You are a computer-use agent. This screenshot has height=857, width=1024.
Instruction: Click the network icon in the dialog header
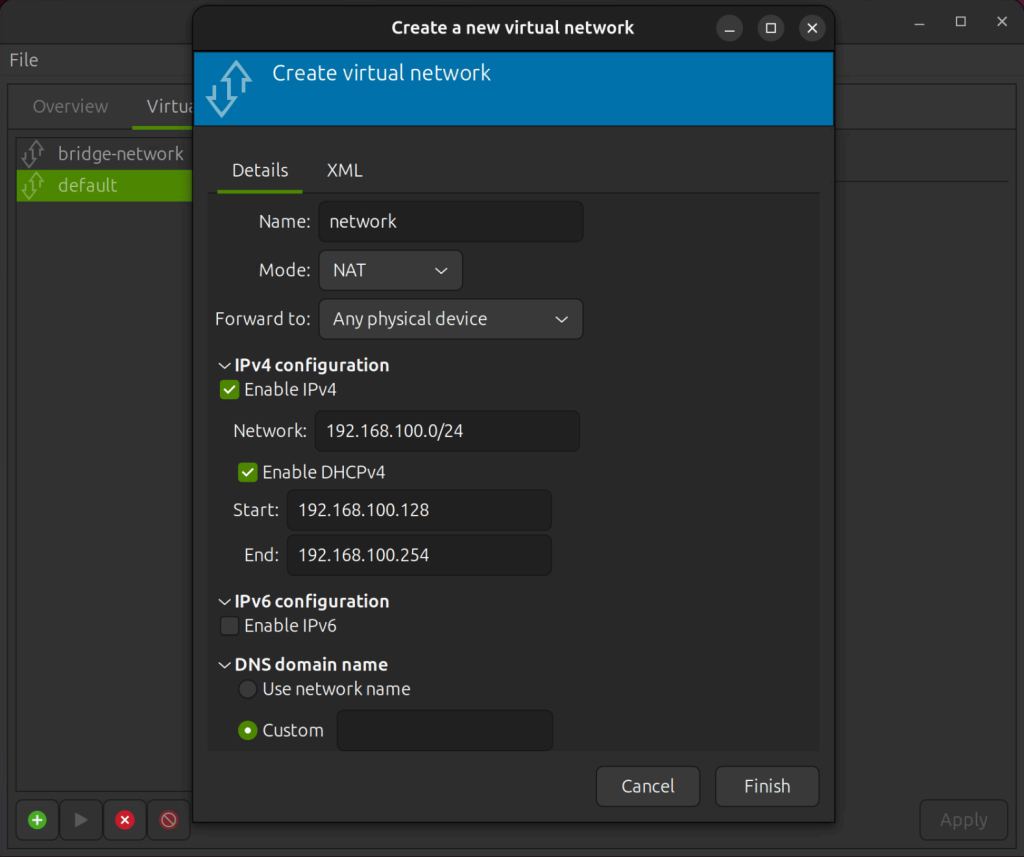[x=228, y=89]
